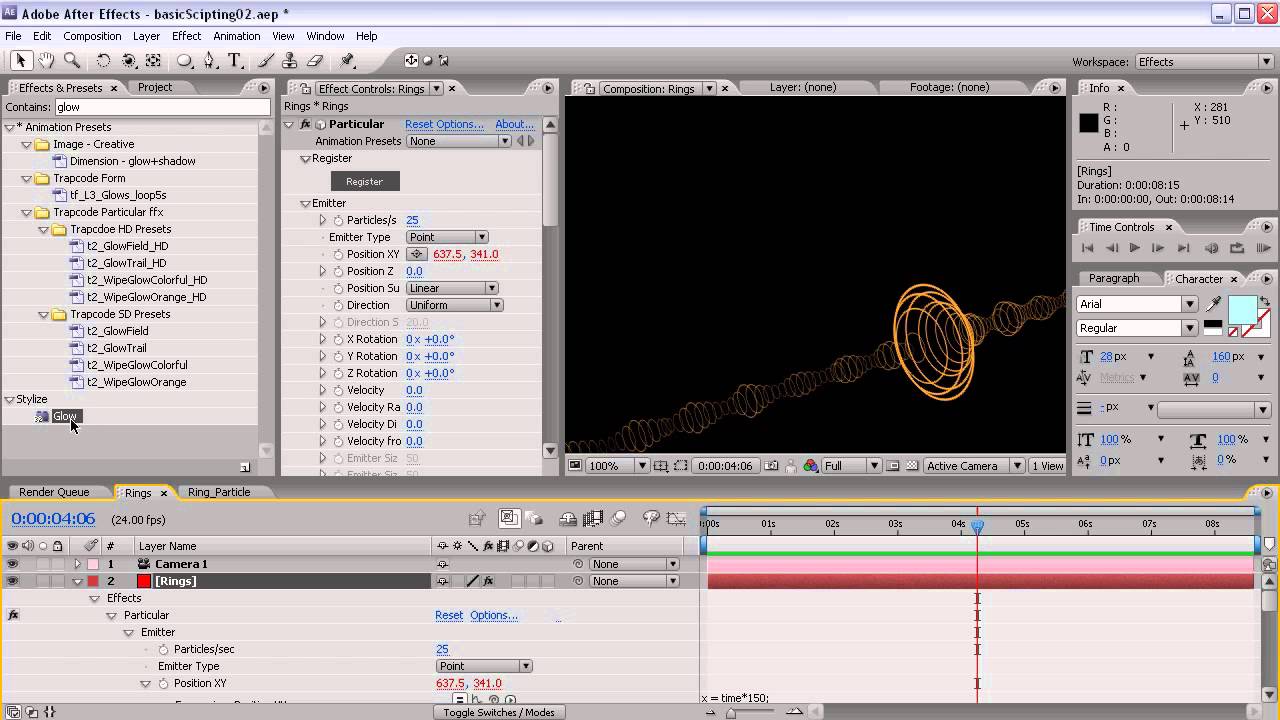Open the Composition menu
The width and height of the screenshot is (1280, 720).
pyautogui.click(x=92, y=36)
